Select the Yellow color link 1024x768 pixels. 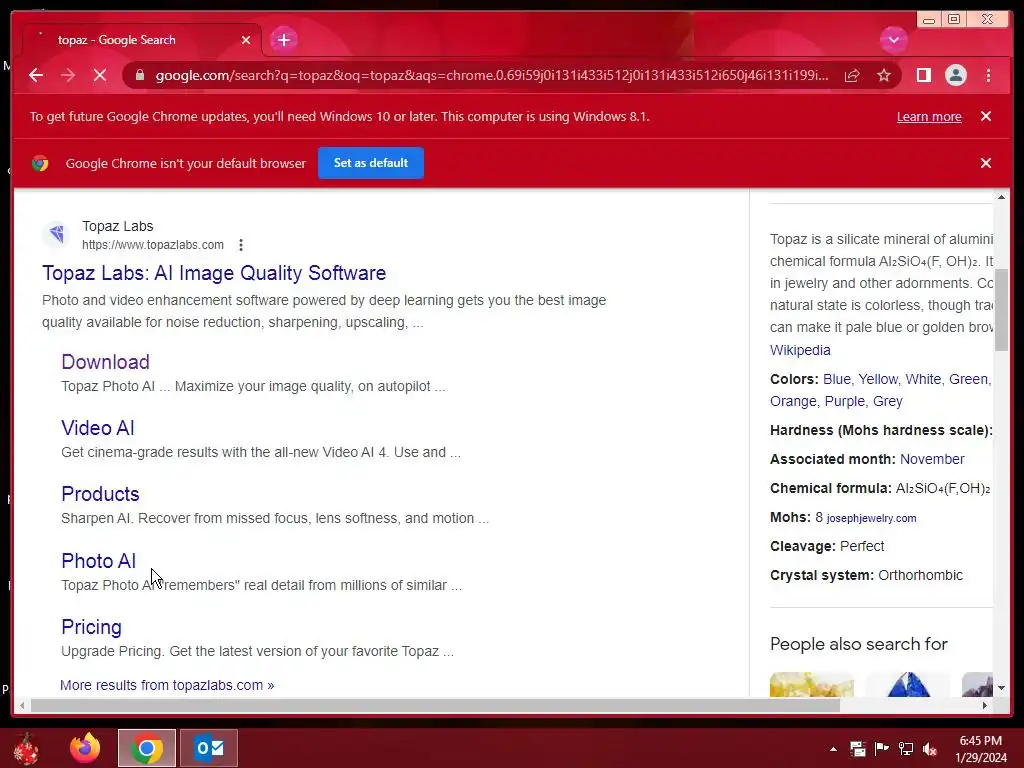point(878,379)
